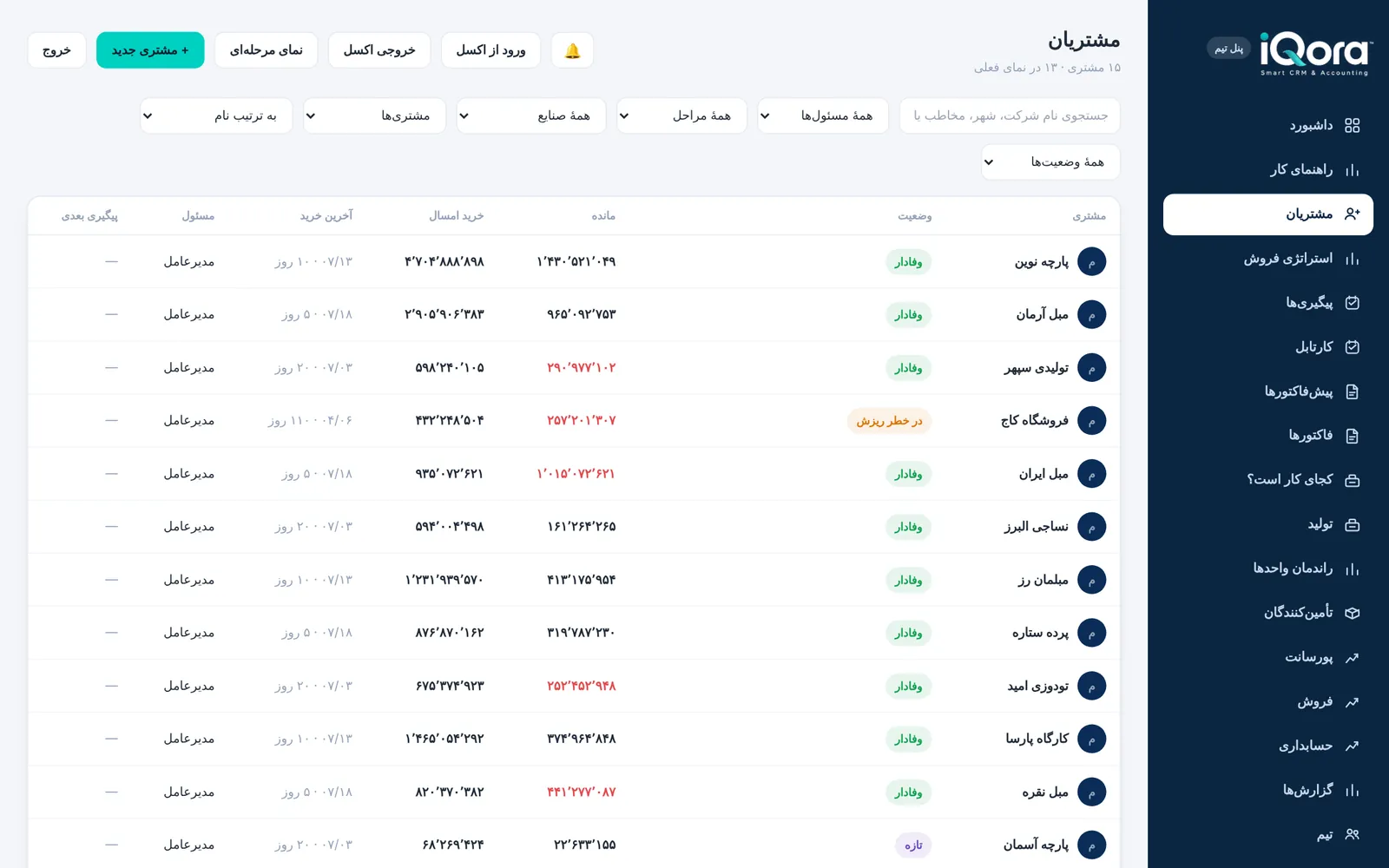Open مشتریان menu item in sidebar
The width and height of the screenshot is (1389, 868).
[x=1267, y=214]
